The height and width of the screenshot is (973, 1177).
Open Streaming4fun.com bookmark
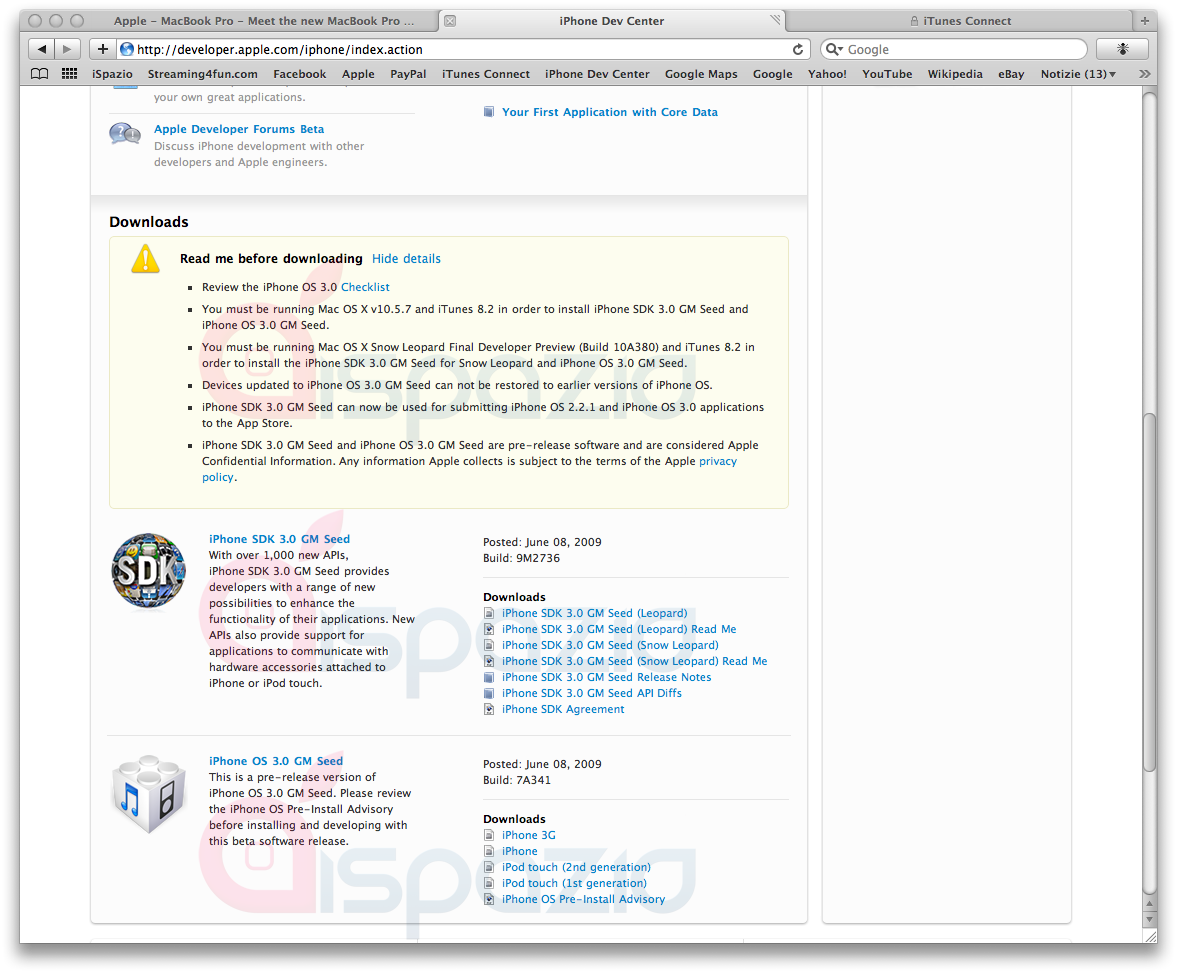click(x=203, y=74)
